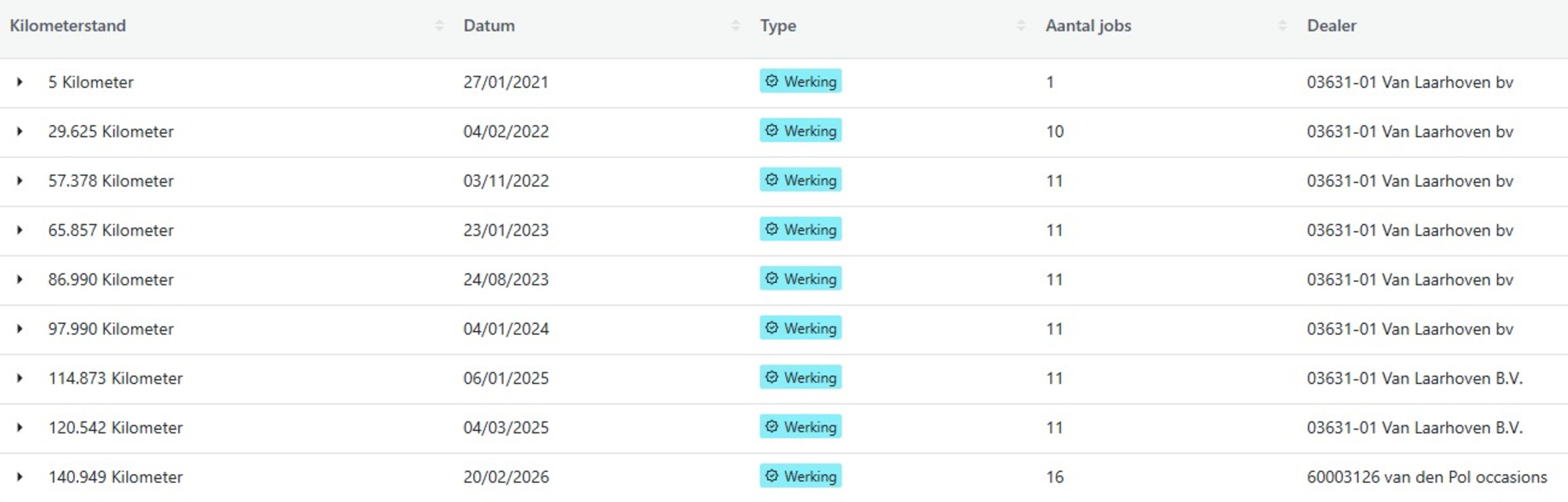Expand the 97.990 Kilometer row
Screen dimensions: 1568x502
19,328
